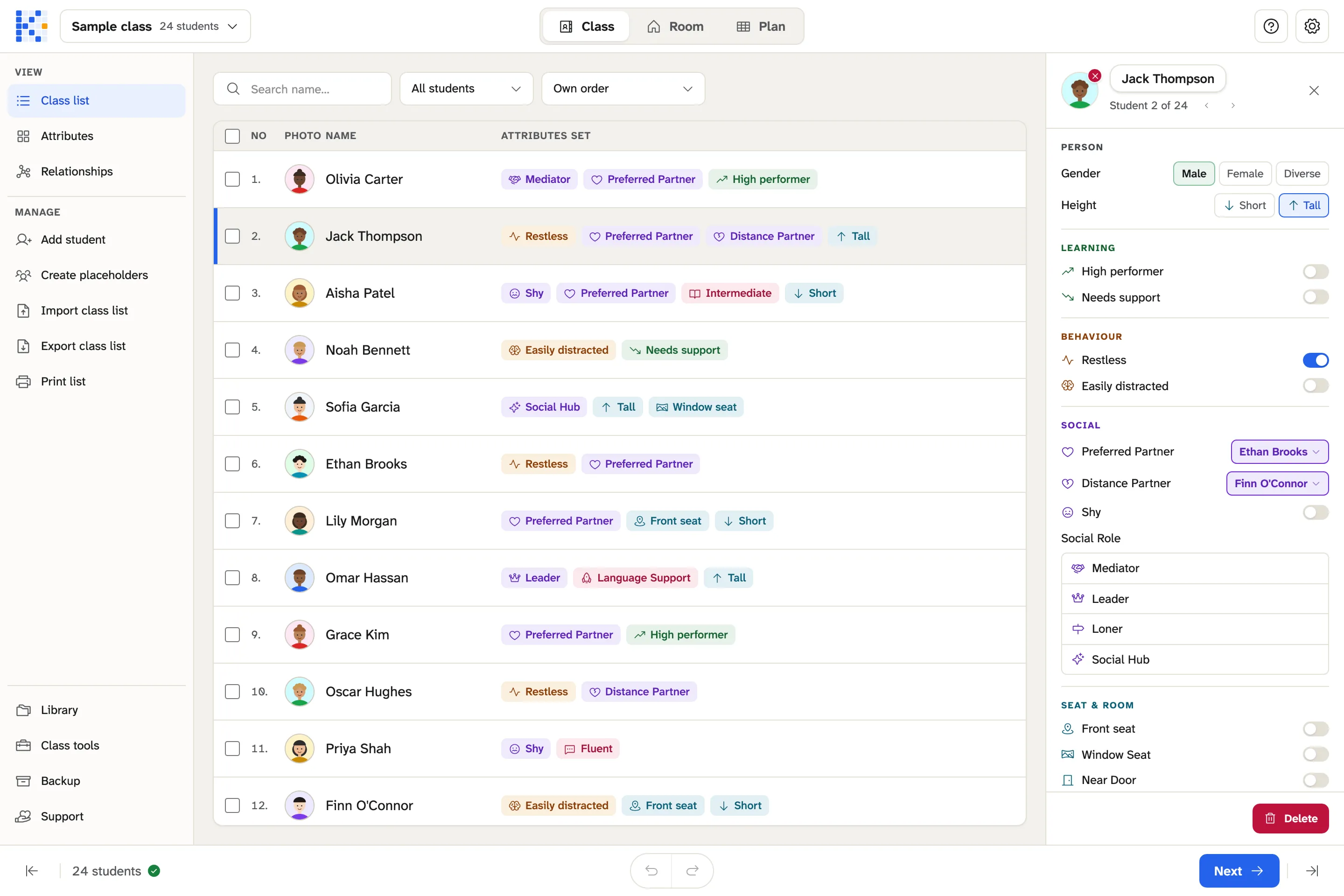Click the redo arrow icon
The image size is (1344, 896).
(692, 870)
